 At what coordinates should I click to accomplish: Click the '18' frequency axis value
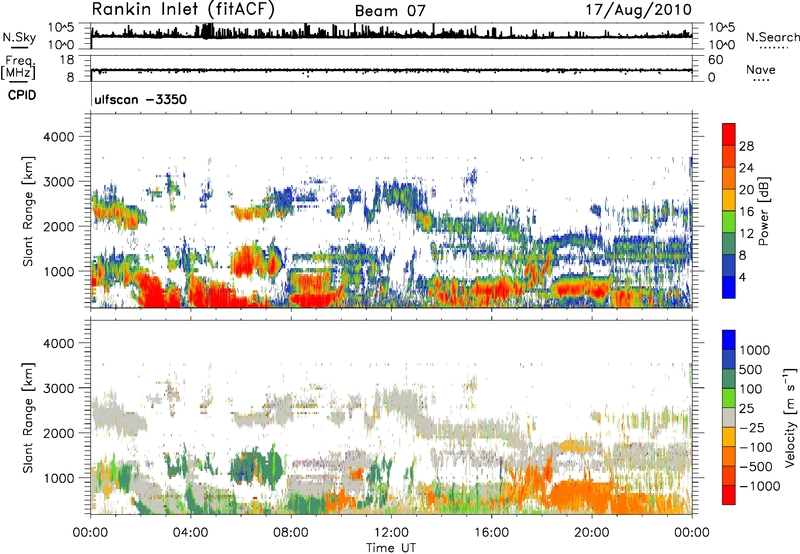pos(67,60)
